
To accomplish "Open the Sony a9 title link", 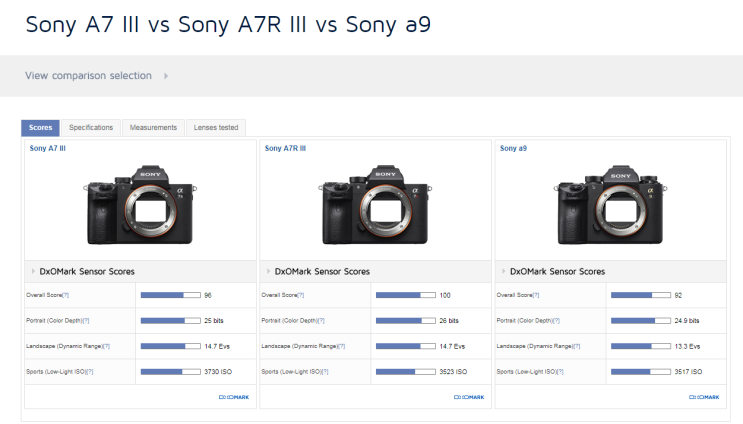I will click(513, 148).
